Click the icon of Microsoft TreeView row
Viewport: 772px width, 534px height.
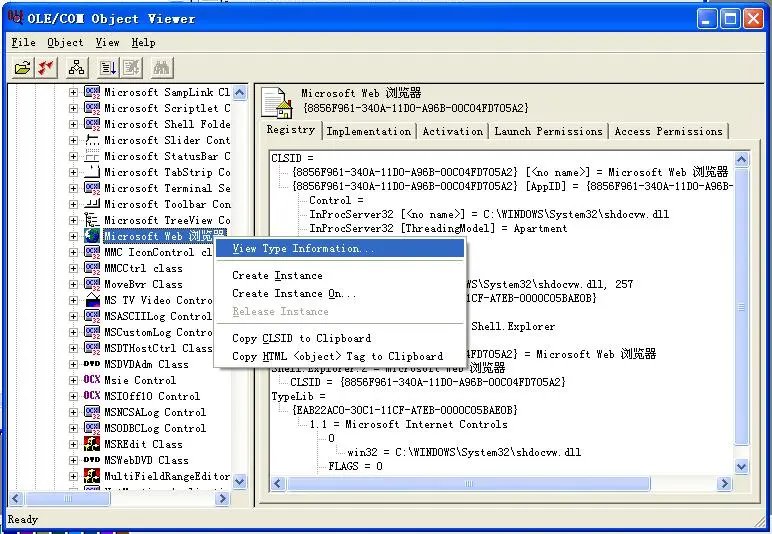coord(92,220)
